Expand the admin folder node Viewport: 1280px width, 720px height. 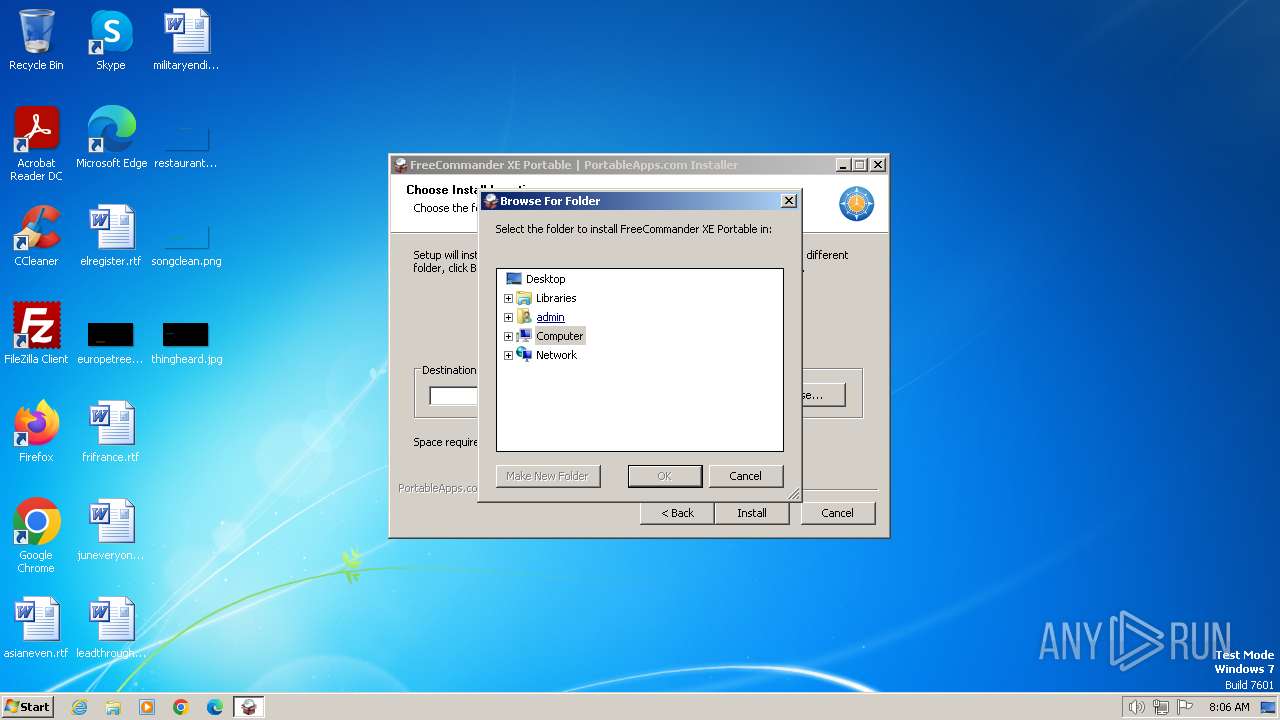click(x=508, y=317)
